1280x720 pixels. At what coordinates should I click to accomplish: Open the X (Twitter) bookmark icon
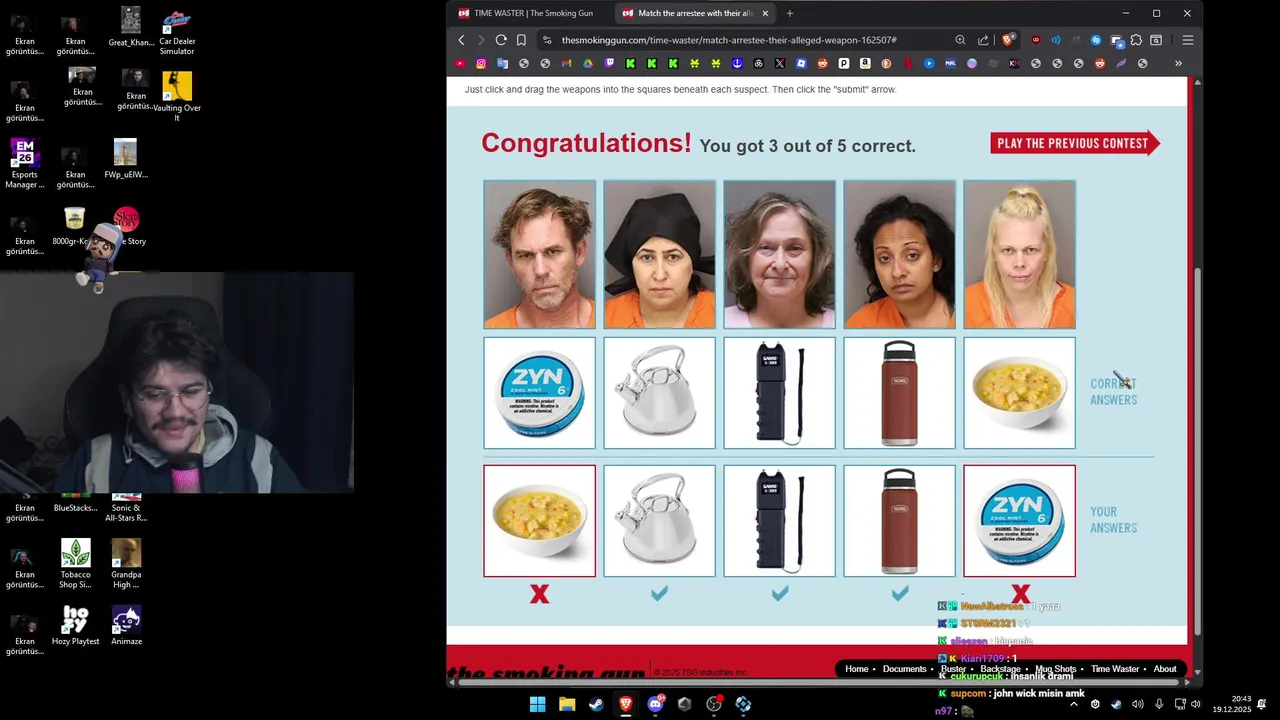coord(780,63)
